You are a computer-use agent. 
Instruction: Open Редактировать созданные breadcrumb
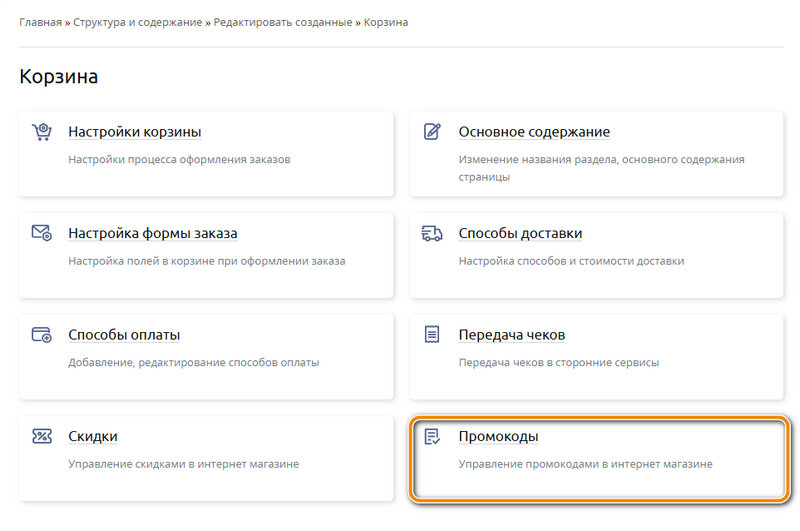(x=281, y=22)
